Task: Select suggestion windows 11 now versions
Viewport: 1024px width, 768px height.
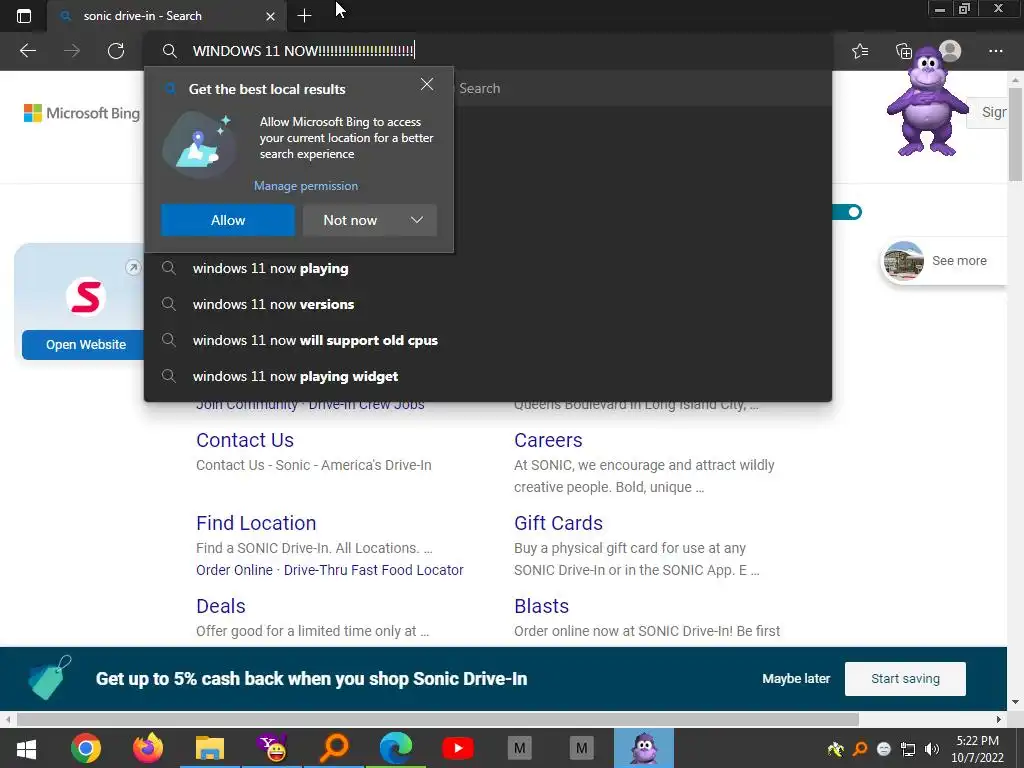Action: pyautogui.click(x=488, y=304)
